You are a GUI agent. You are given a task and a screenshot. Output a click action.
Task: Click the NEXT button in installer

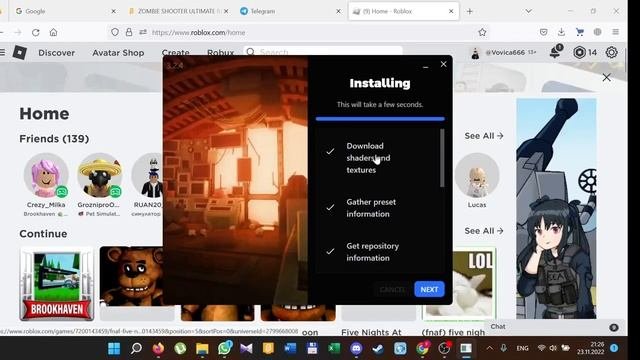point(429,289)
